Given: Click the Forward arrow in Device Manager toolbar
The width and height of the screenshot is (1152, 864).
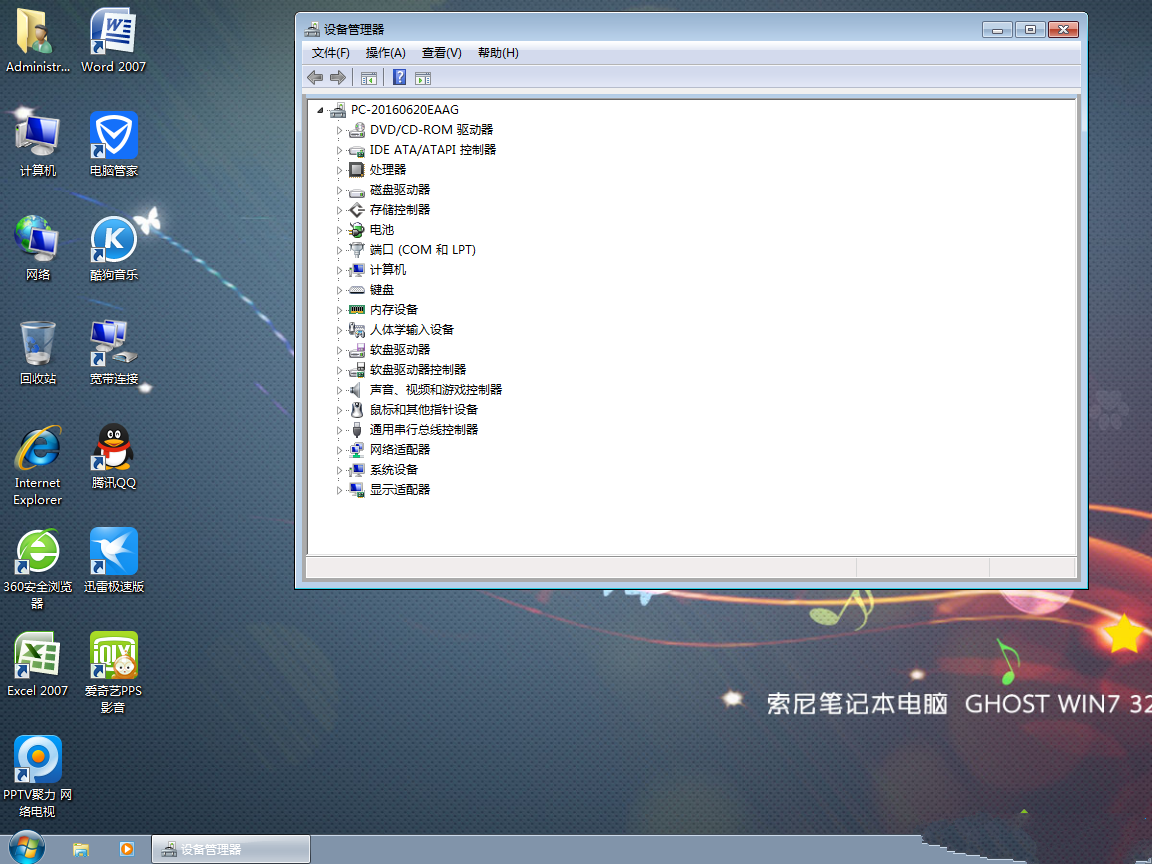Looking at the screenshot, I should coord(338,77).
